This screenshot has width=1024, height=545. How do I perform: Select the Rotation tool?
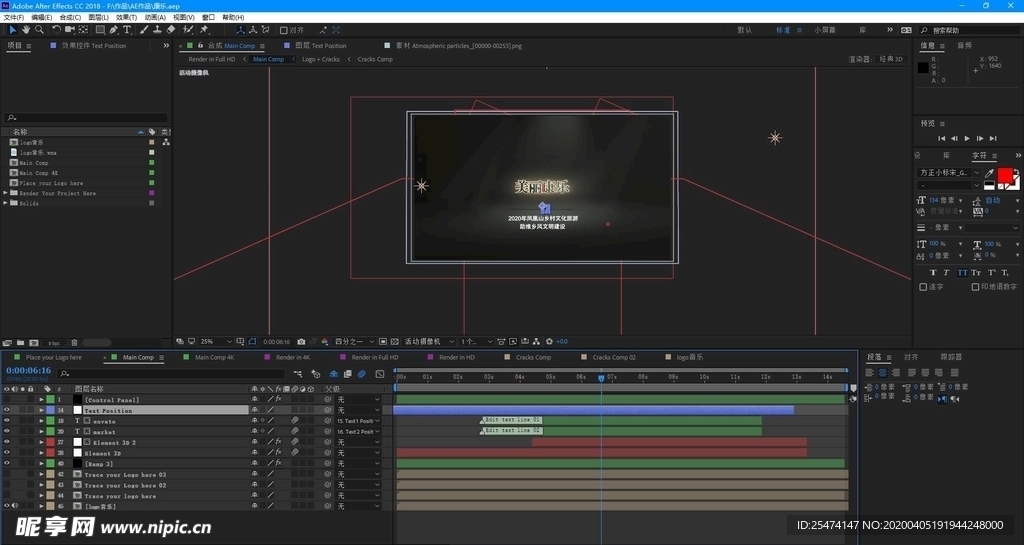point(56,30)
